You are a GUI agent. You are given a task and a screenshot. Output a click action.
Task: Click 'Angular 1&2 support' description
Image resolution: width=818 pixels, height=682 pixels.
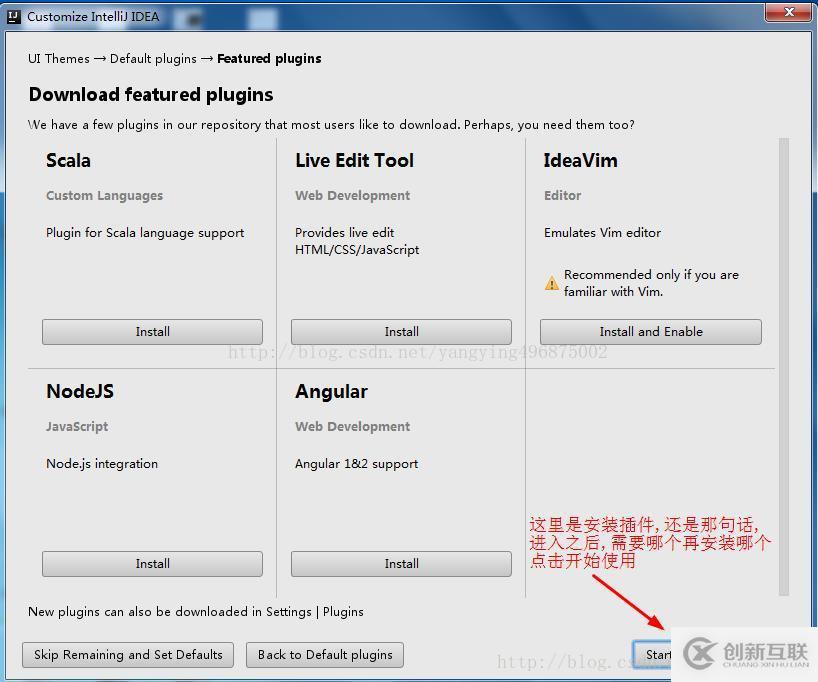356,464
